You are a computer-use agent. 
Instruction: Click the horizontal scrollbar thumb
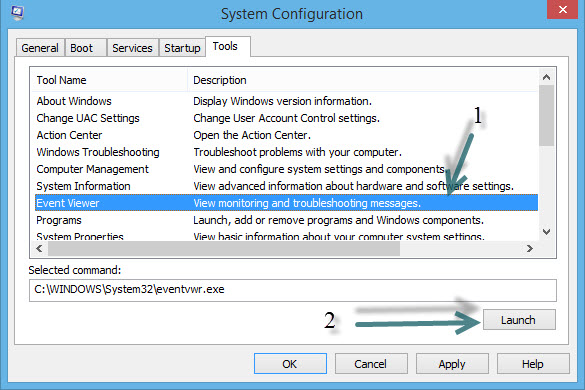(x=224, y=249)
